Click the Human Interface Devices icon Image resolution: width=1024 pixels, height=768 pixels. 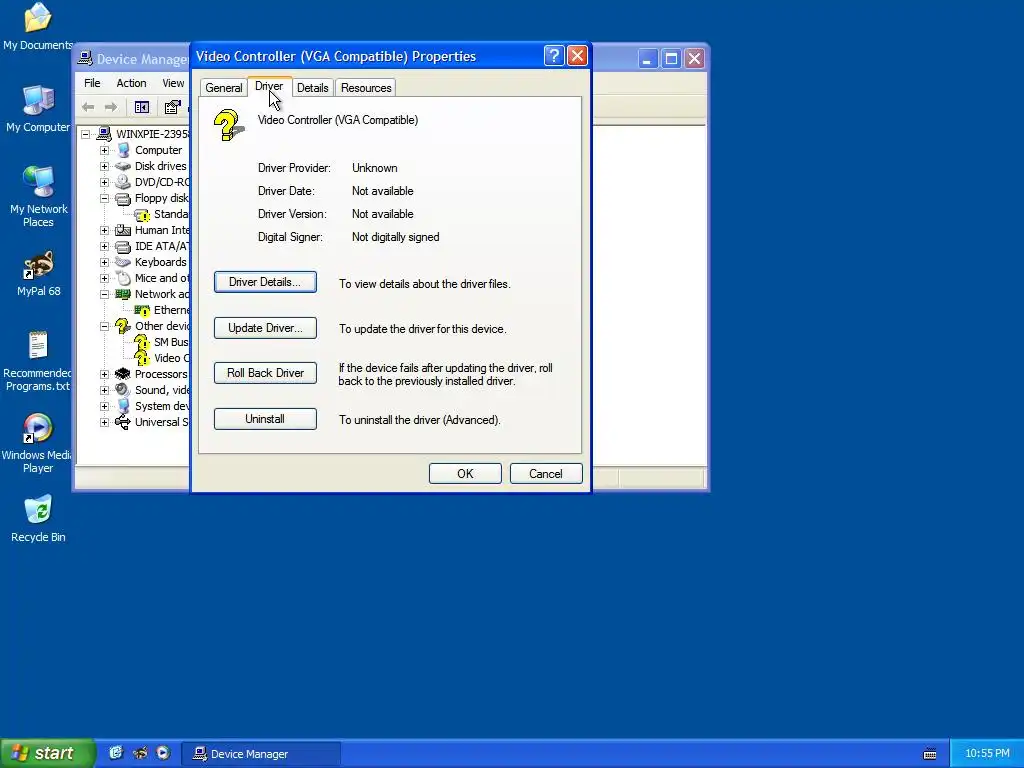coord(123,230)
